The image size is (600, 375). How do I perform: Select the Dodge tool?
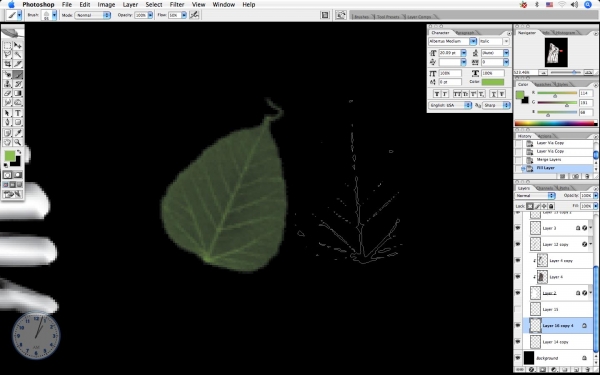click(x=18, y=102)
